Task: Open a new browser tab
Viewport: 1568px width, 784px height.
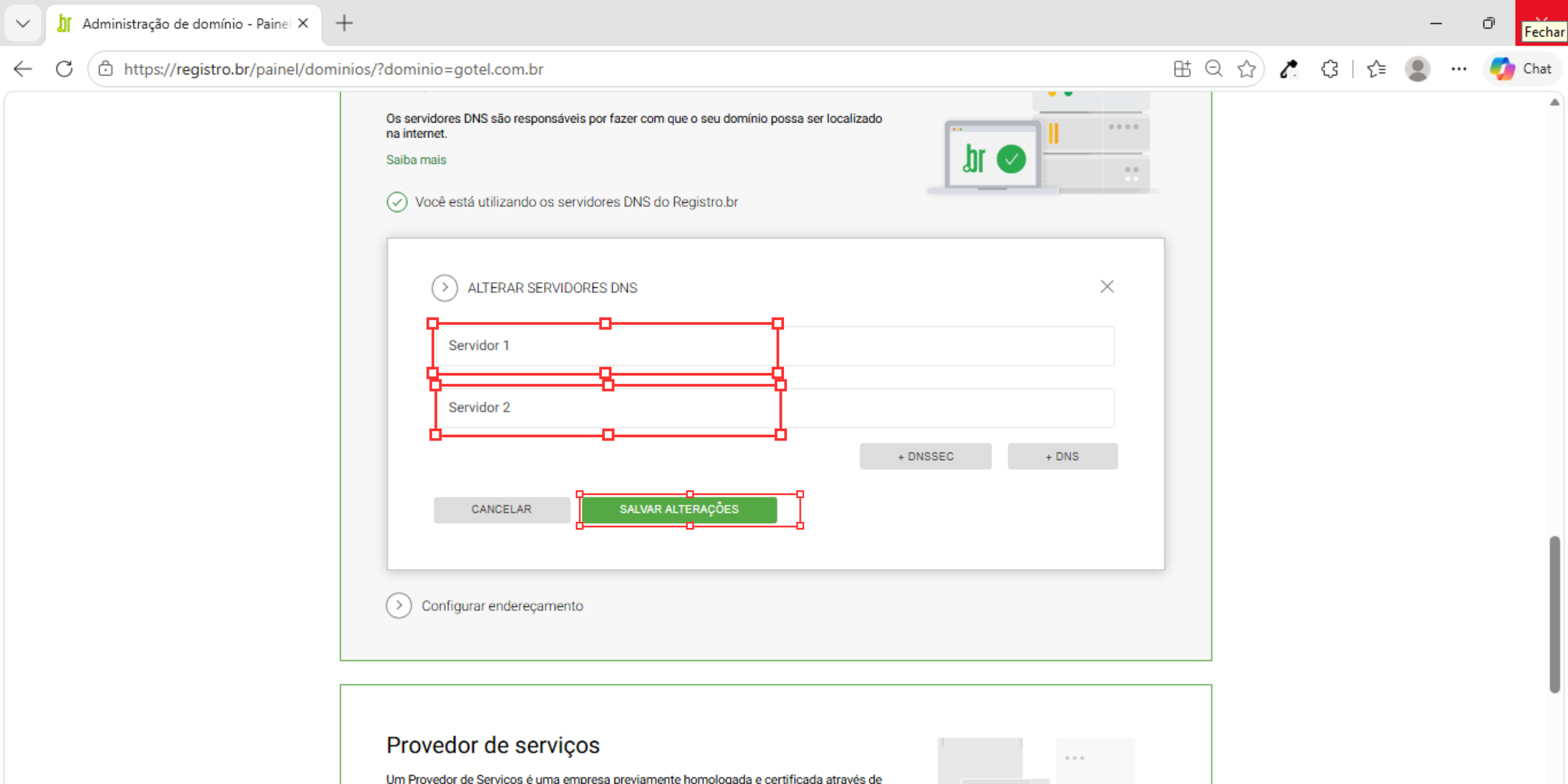Action: [x=344, y=24]
